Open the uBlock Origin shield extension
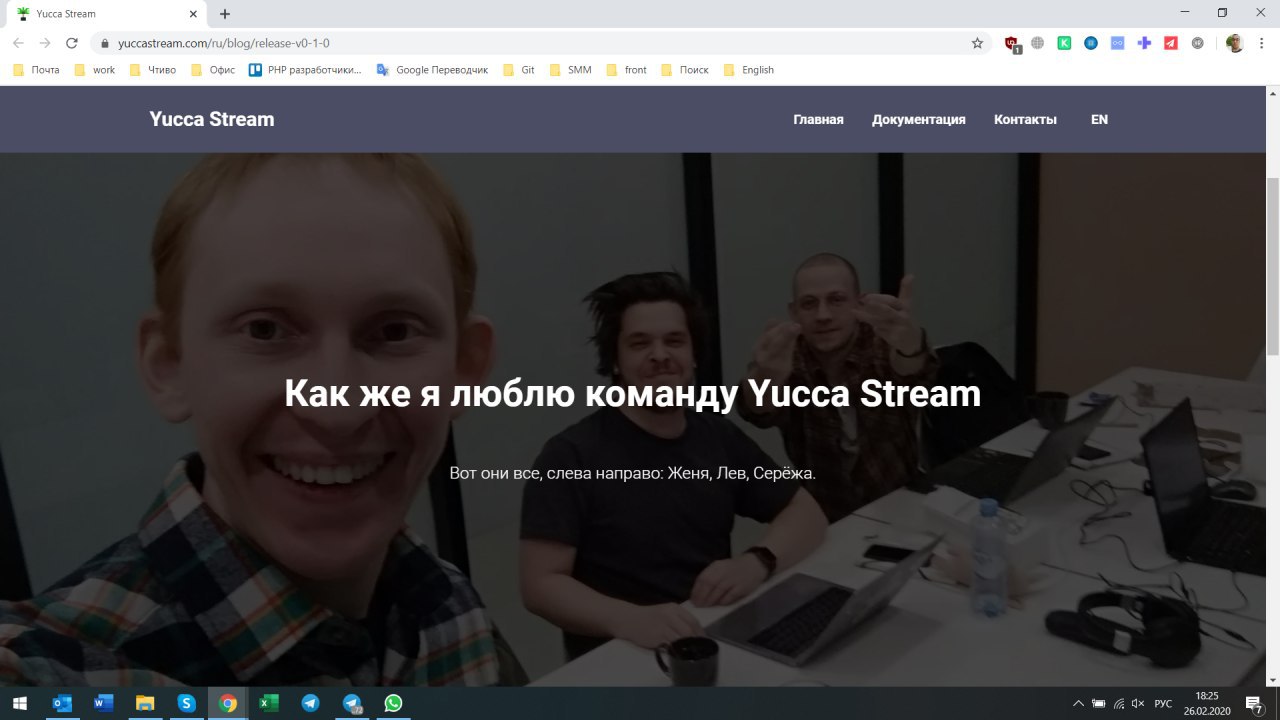The width and height of the screenshot is (1280, 720). tap(1012, 44)
